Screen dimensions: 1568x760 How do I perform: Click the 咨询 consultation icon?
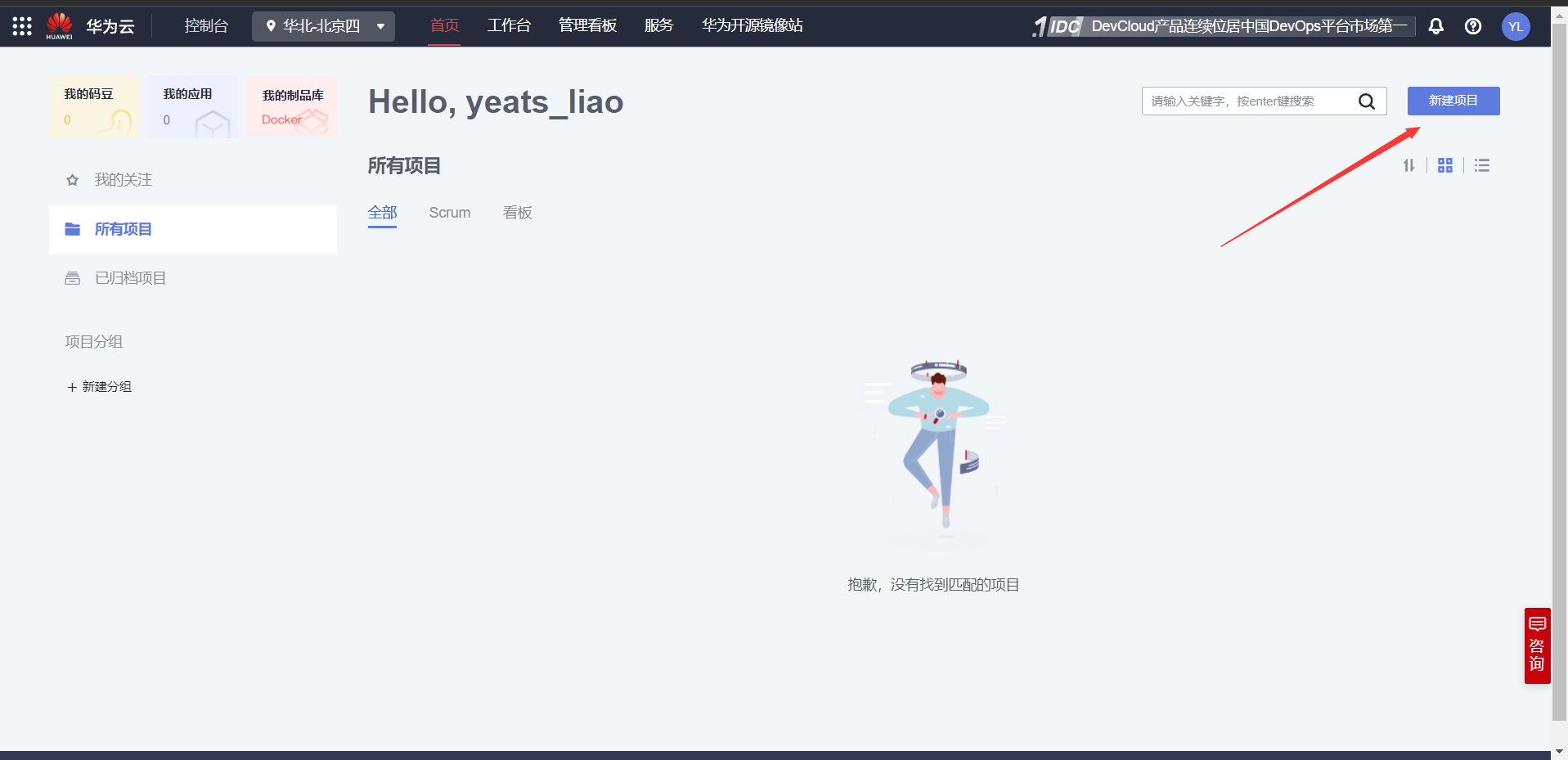tap(1536, 645)
